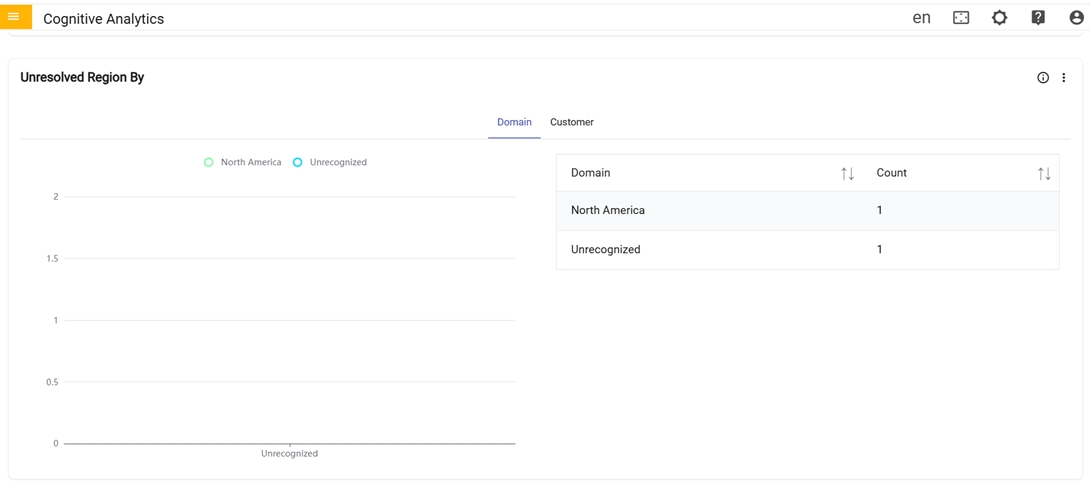The image size is (1090, 494).
Task: Select the North America table row
Action: 807,211
